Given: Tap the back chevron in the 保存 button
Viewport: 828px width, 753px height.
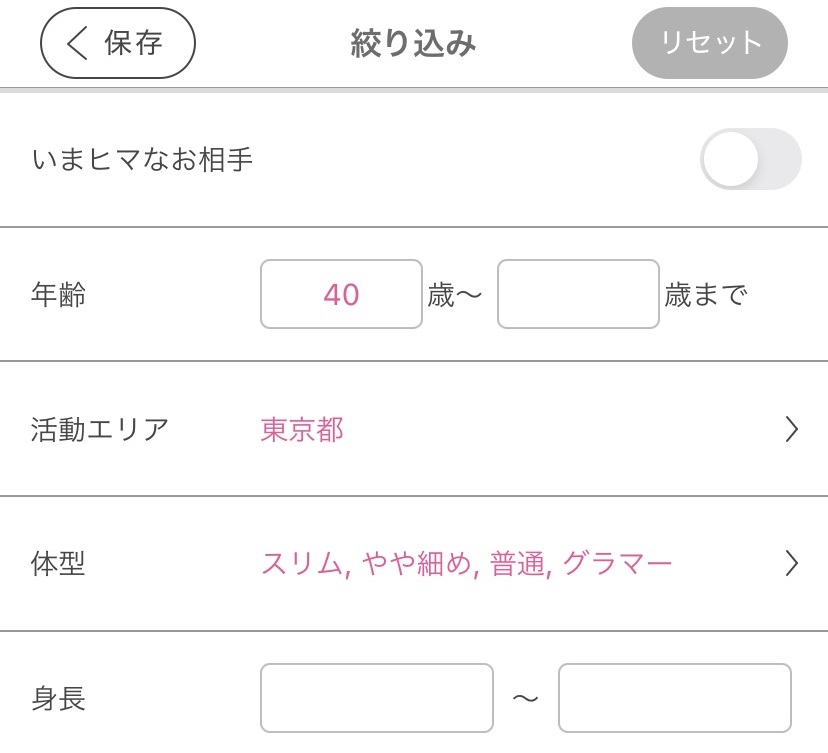Looking at the screenshot, I should [77, 43].
